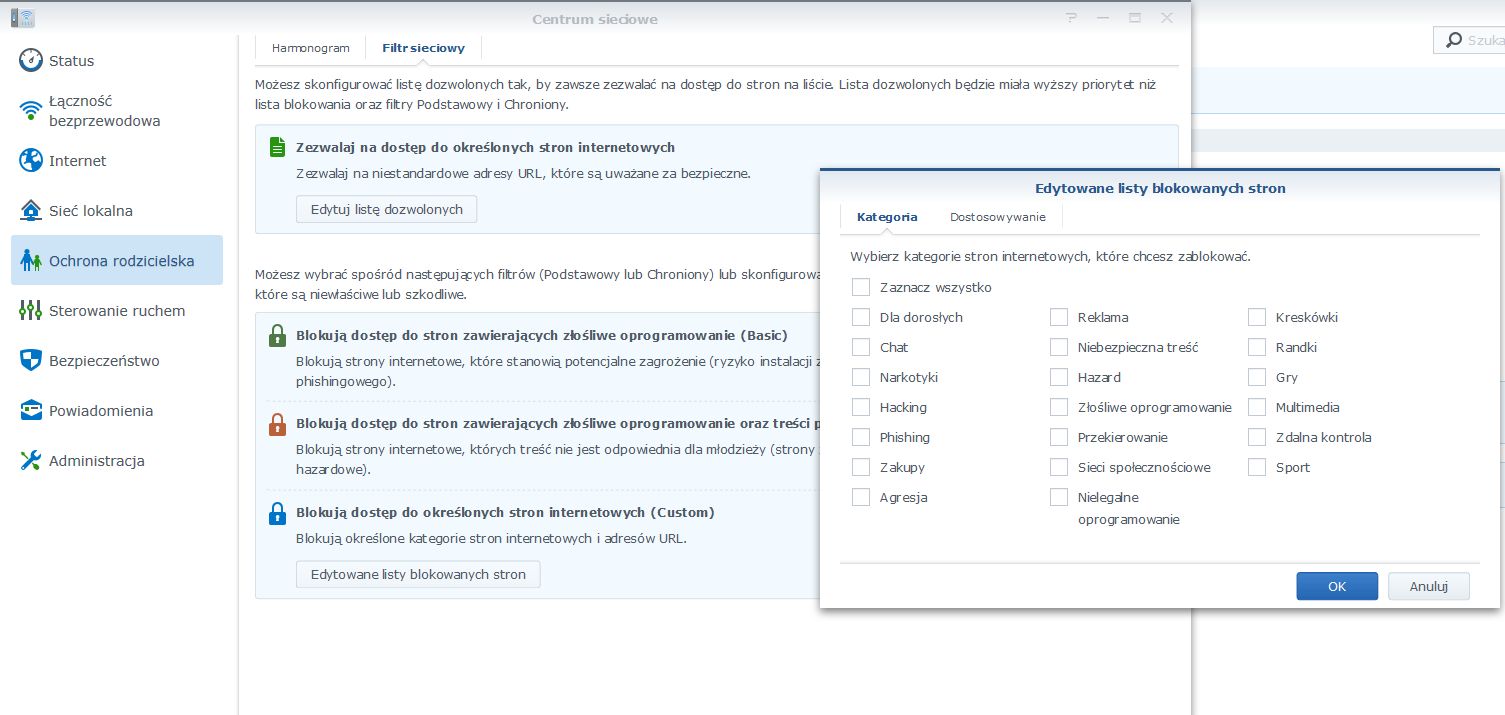Image resolution: width=1505 pixels, height=715 pixels.
Task: Check the Zaznacz wszystko checkbox
Action: [861, 287]
